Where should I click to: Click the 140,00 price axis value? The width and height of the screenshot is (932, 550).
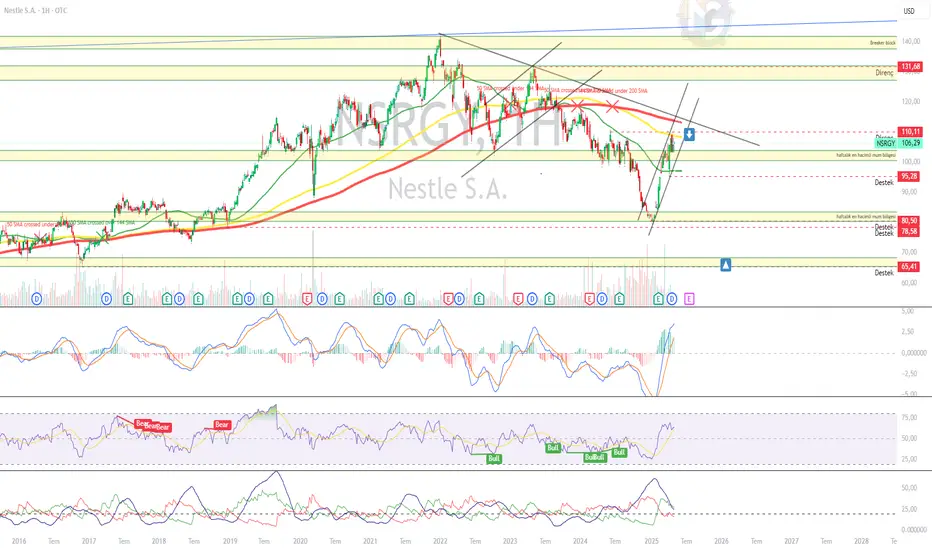(x=911, y=42)
